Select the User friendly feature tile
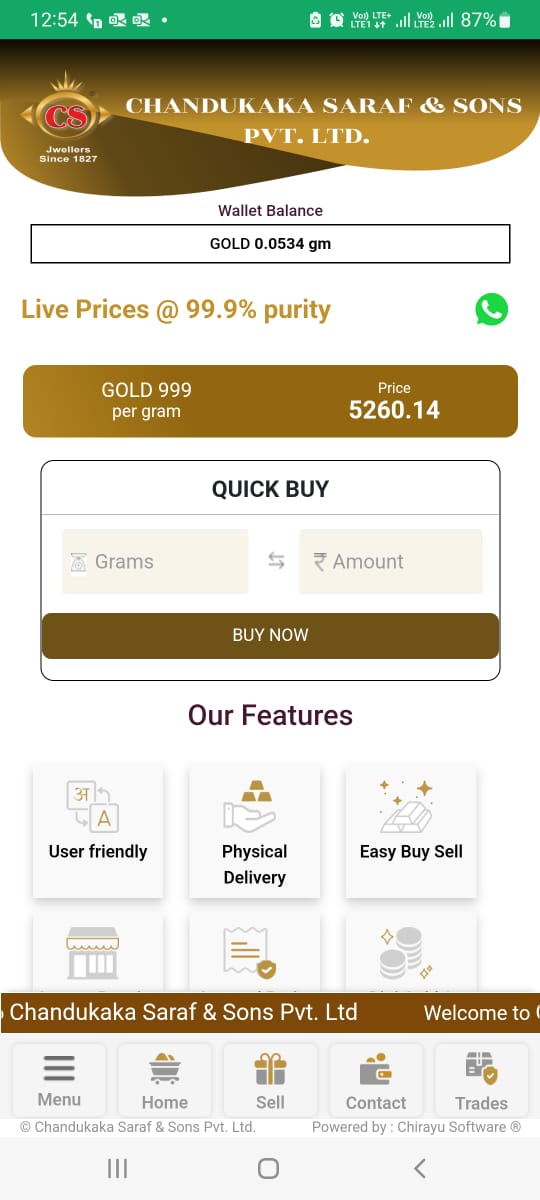 98,832
